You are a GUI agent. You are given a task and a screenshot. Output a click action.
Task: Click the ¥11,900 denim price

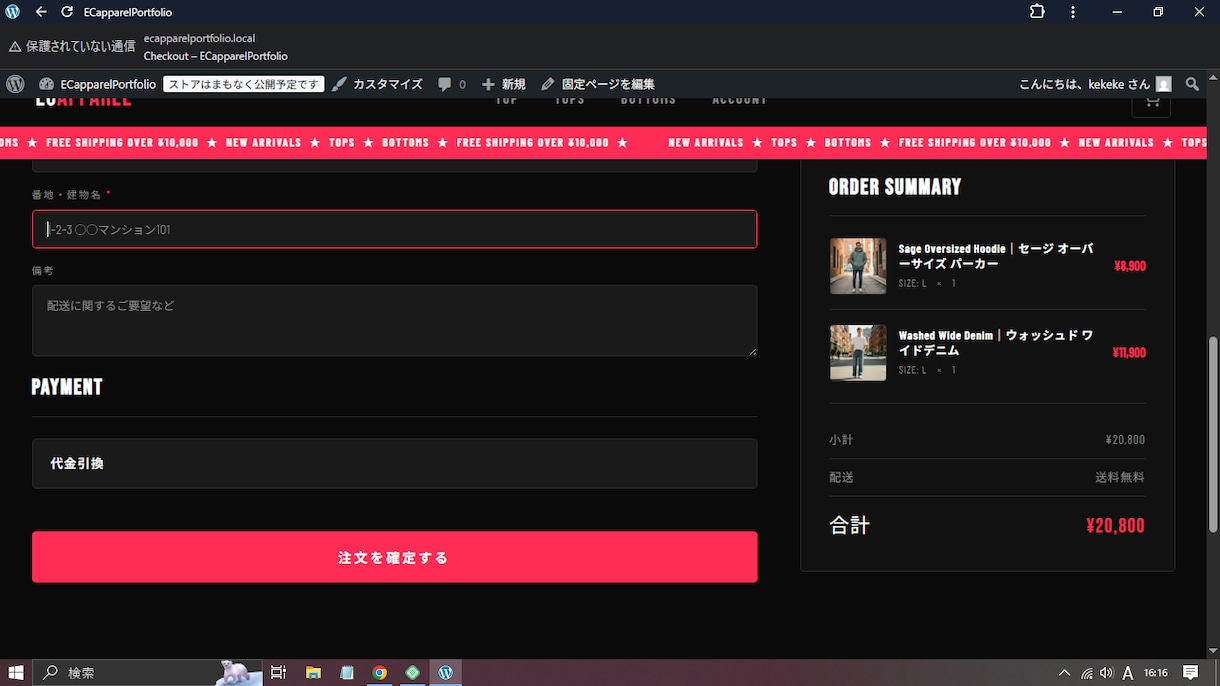pyautogui.click(x=1129, y=352)
